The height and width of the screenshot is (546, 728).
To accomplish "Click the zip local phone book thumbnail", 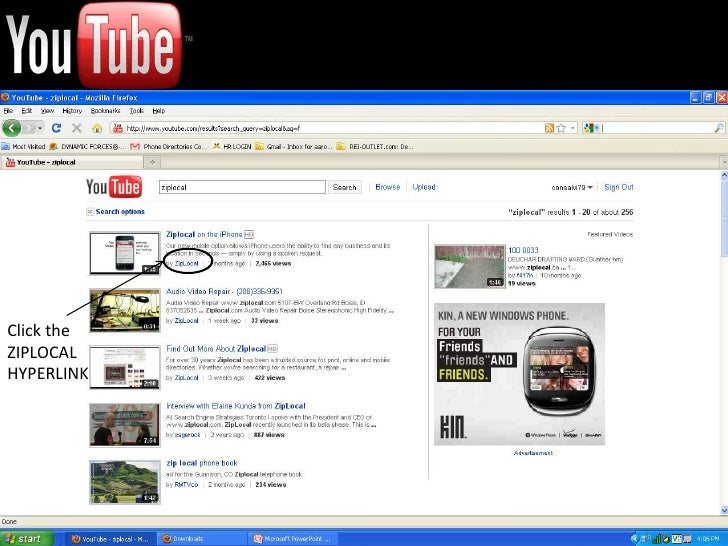I will (x=125, y=482).
